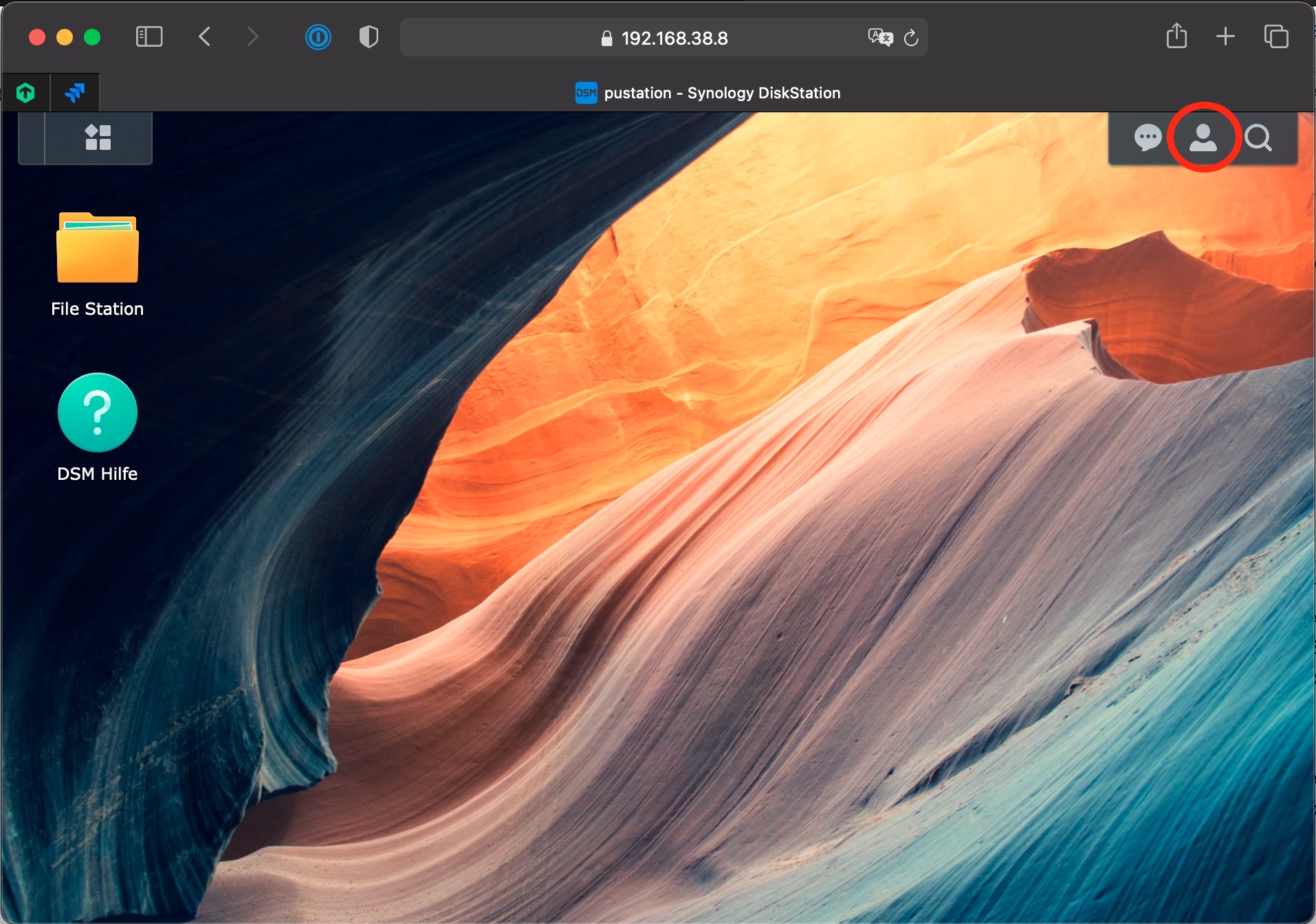Screen dimensions: 1316x924
Task: Click the translate page icon in address bar
Action: pyautogui.click(x=879, y=37)
